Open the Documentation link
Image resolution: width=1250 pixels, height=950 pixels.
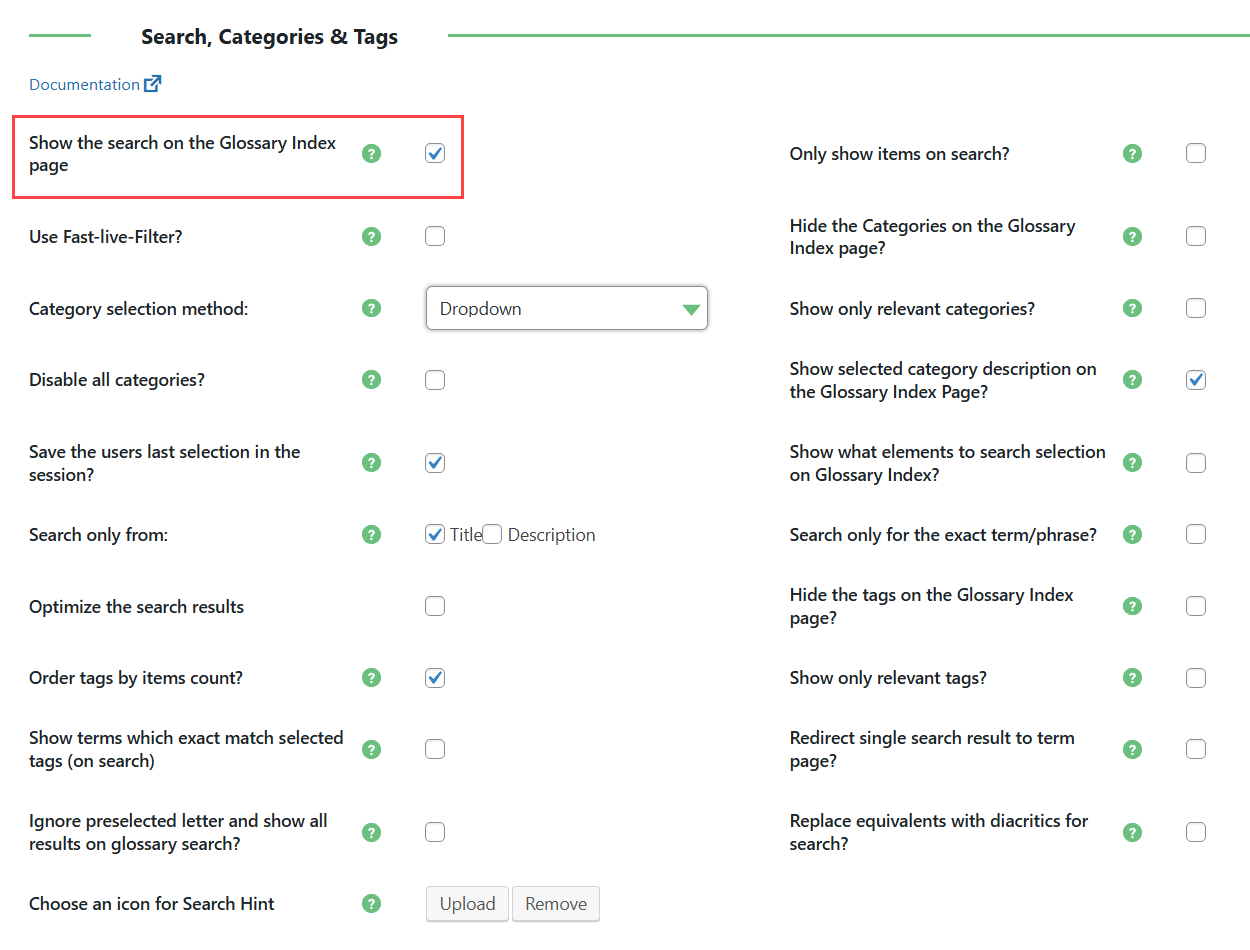(x=84, y=85)
